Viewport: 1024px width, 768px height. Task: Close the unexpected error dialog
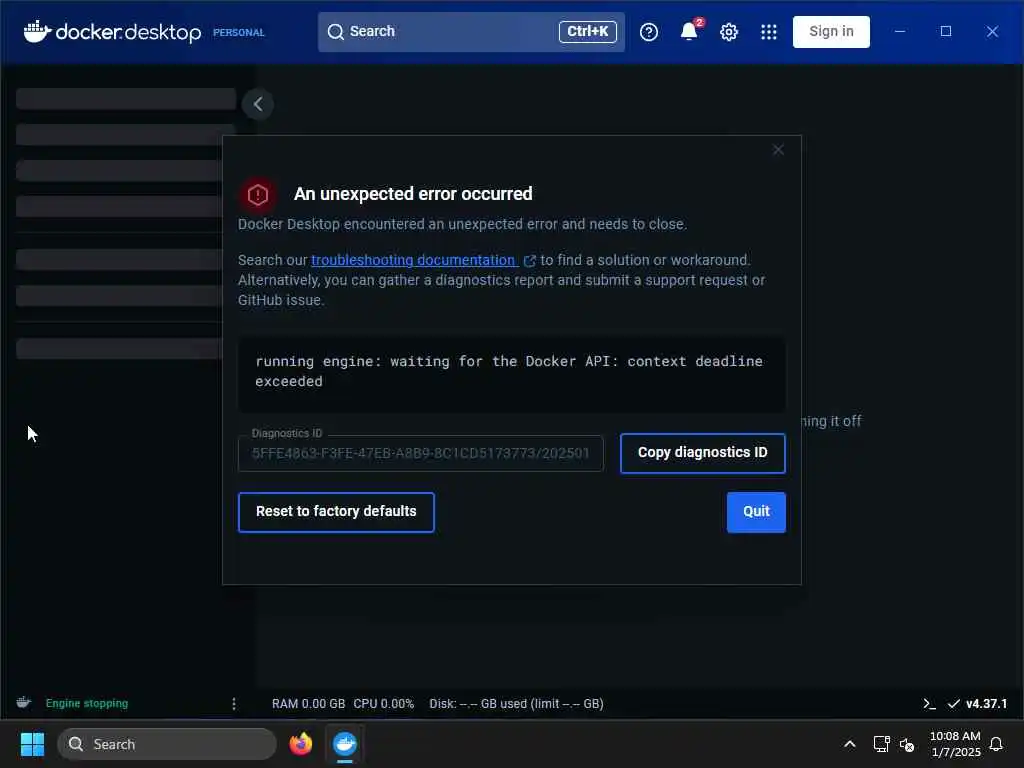[x=778, y=150]
